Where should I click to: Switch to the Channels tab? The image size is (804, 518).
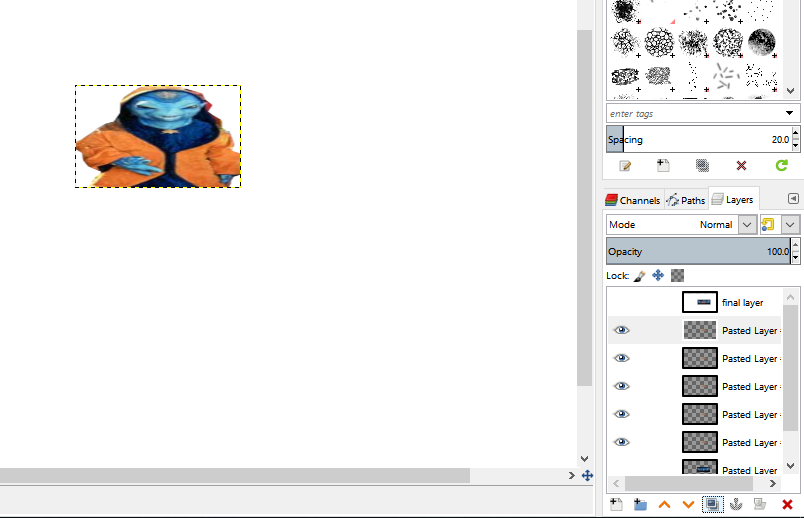[633, 200]
